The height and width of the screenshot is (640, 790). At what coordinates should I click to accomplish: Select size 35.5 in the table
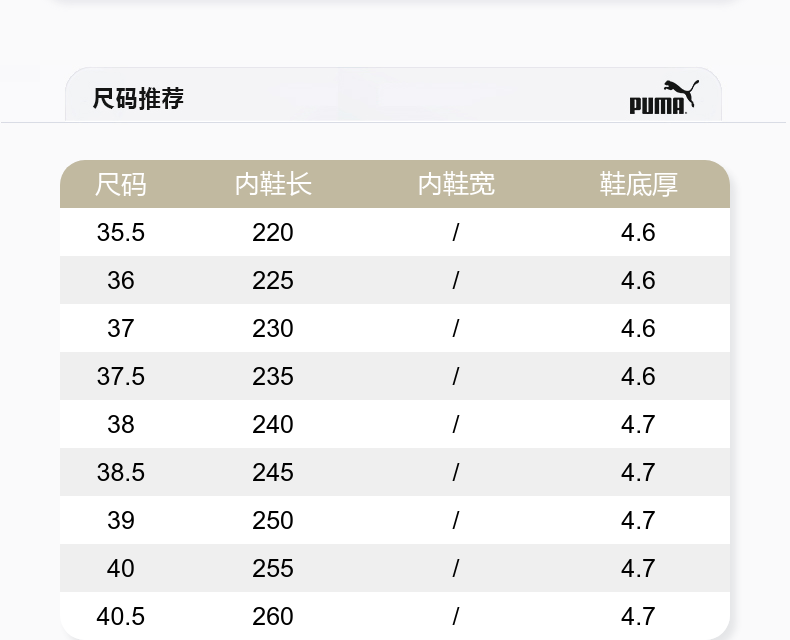[x=121, y=233]
